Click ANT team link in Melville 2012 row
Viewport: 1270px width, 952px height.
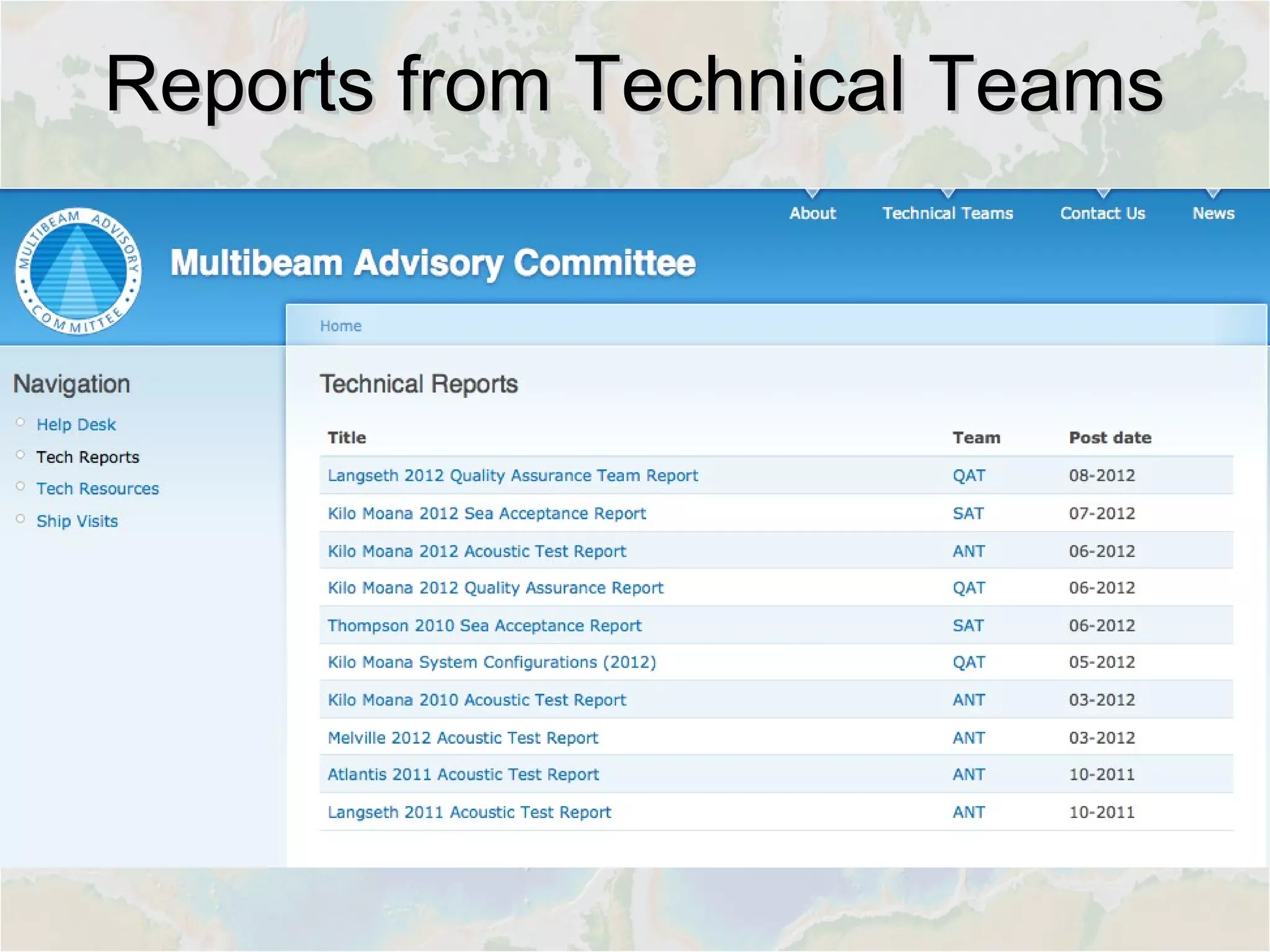coord(969,738)
